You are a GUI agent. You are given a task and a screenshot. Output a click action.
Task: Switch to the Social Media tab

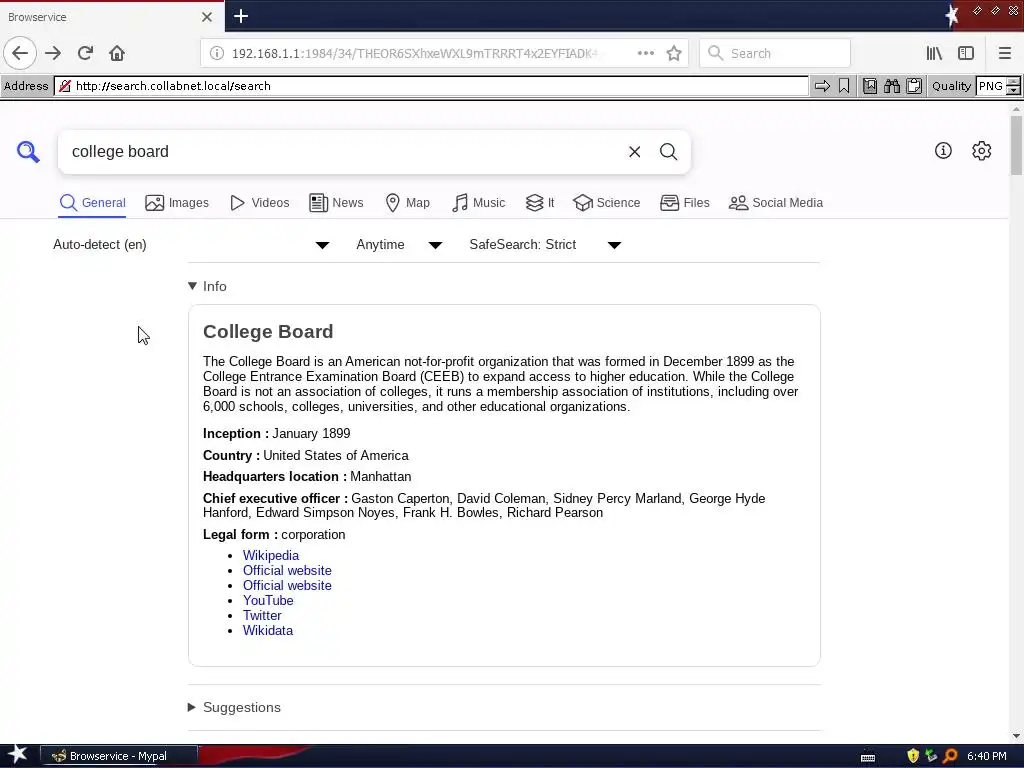(776, 203)
